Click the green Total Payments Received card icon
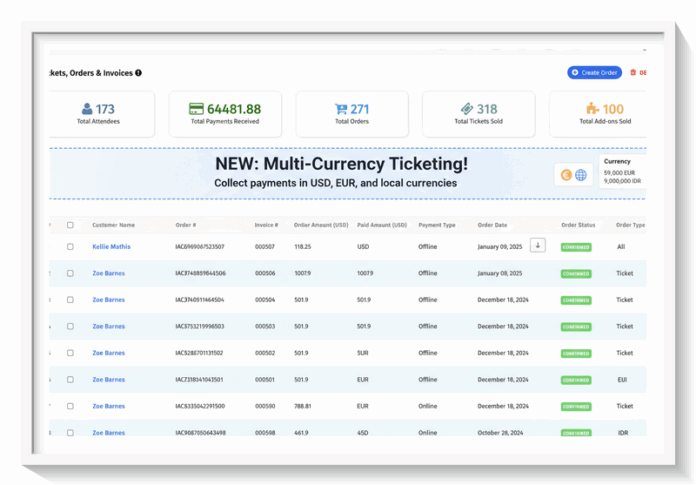This screenshot has width=696, height=485. coord(197,109)
